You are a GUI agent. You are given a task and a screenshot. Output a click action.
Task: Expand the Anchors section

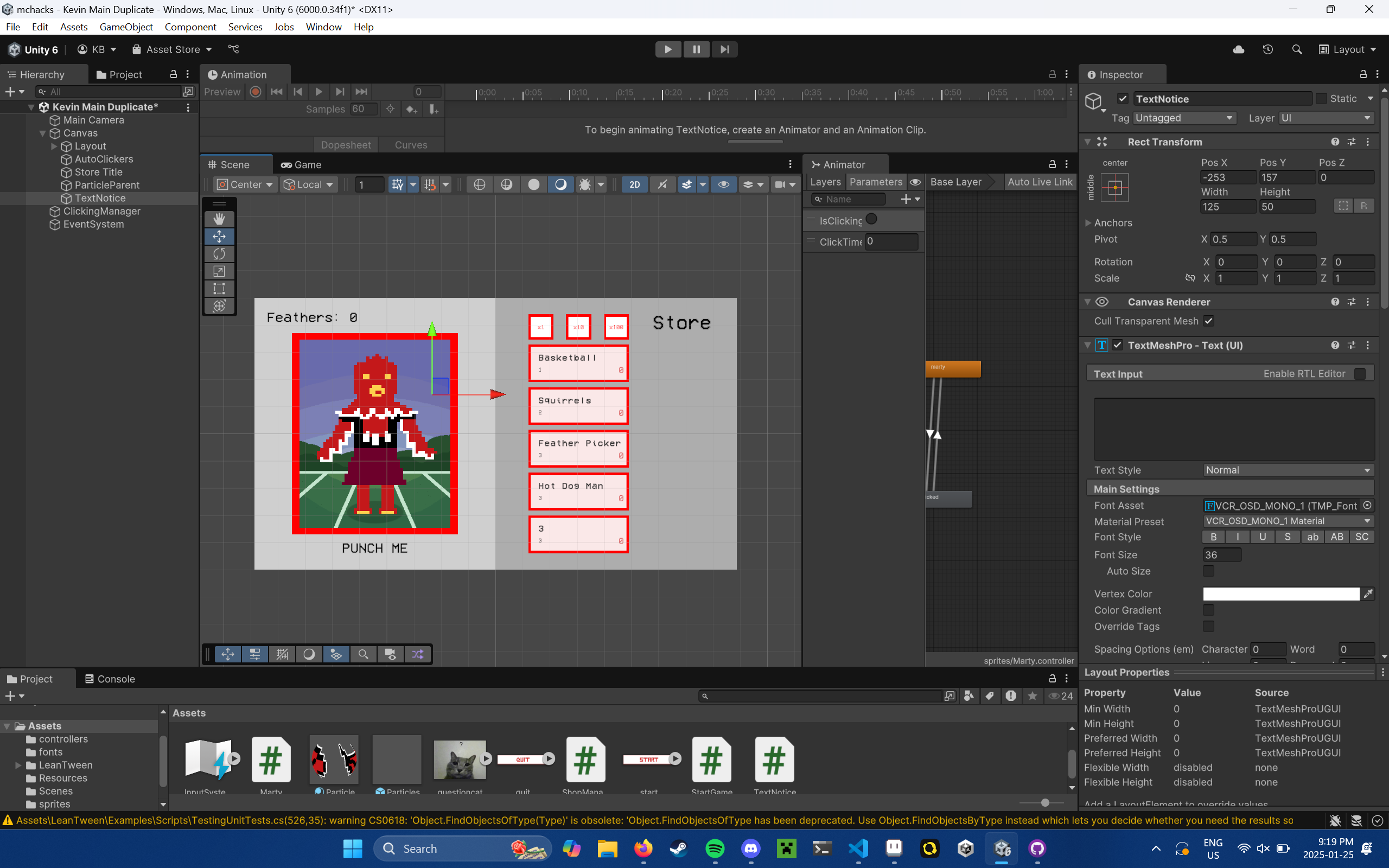tap(1088, 223)
